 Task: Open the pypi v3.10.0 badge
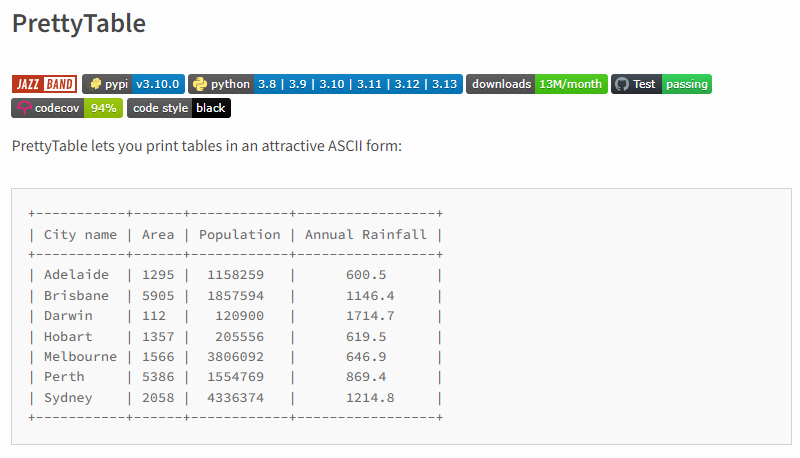tap(133, 84)
